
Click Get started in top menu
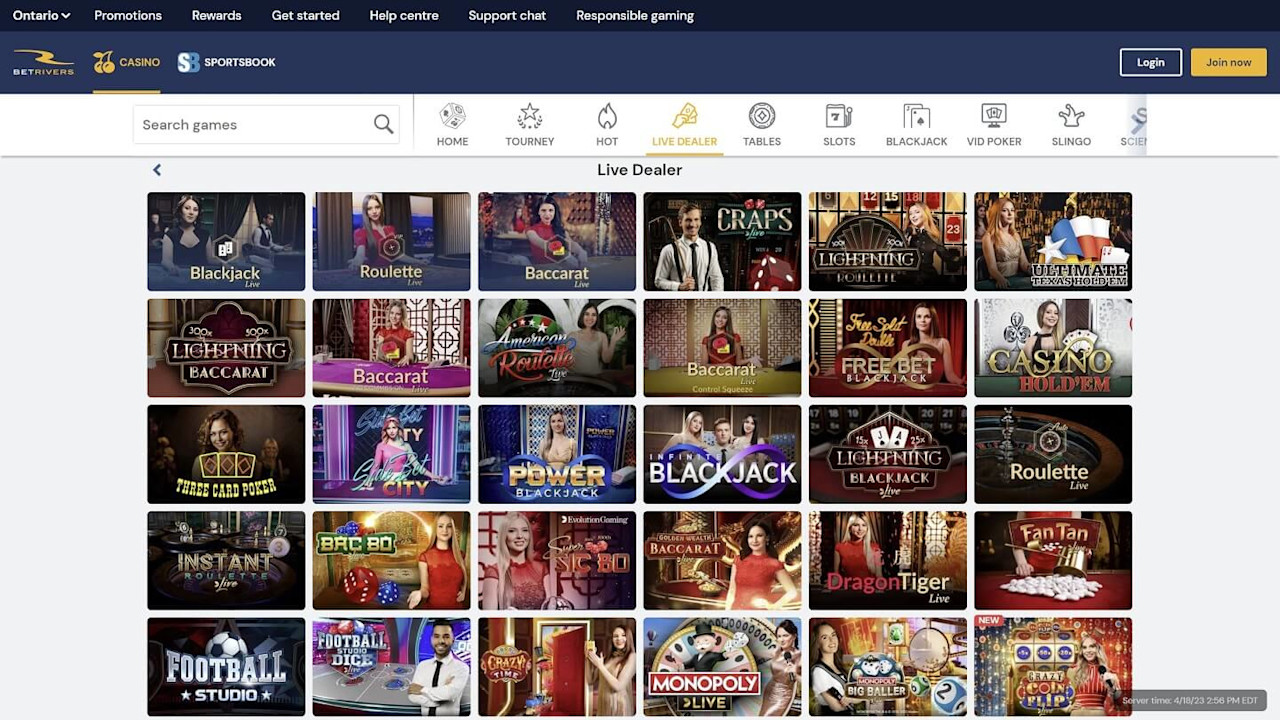pyautogui.click(x=305, y=15)
